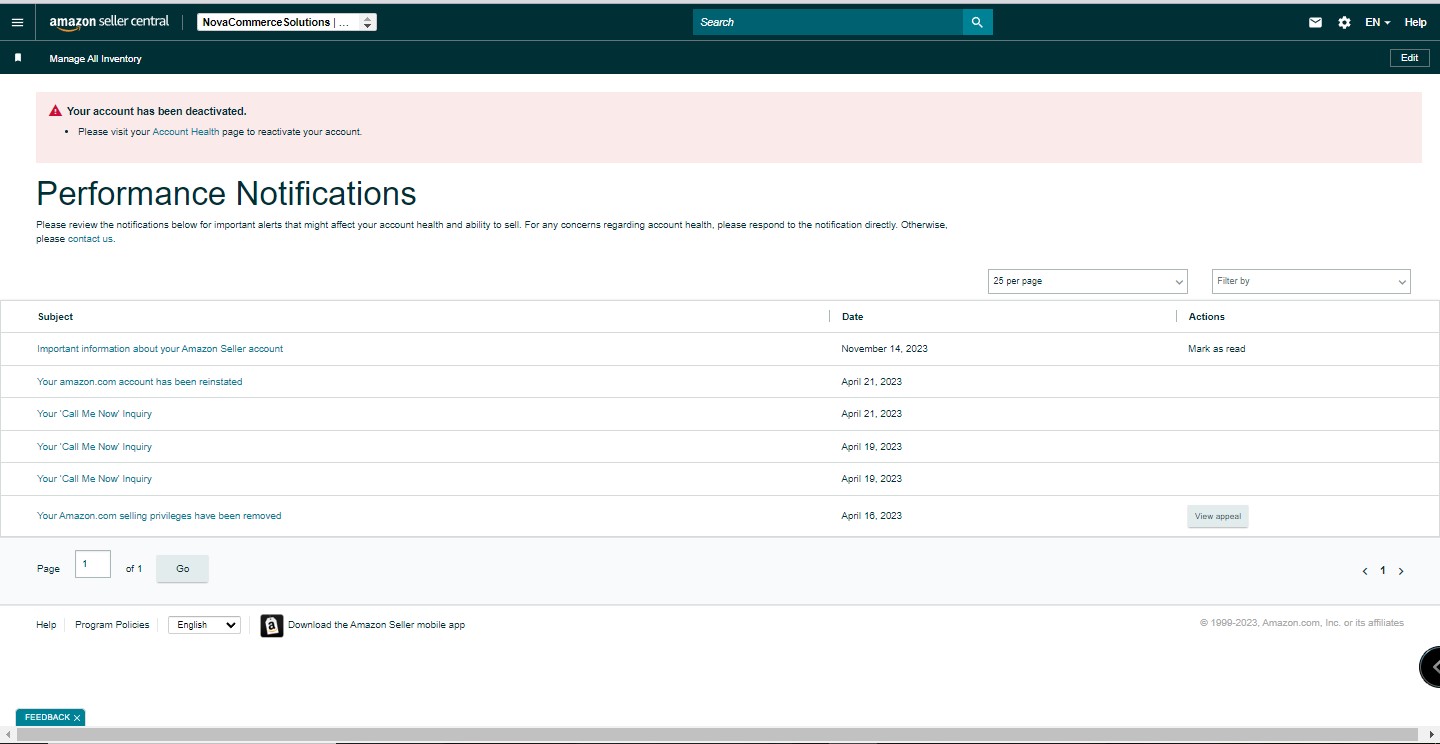Click the contact us link

[x=90, y=239]
